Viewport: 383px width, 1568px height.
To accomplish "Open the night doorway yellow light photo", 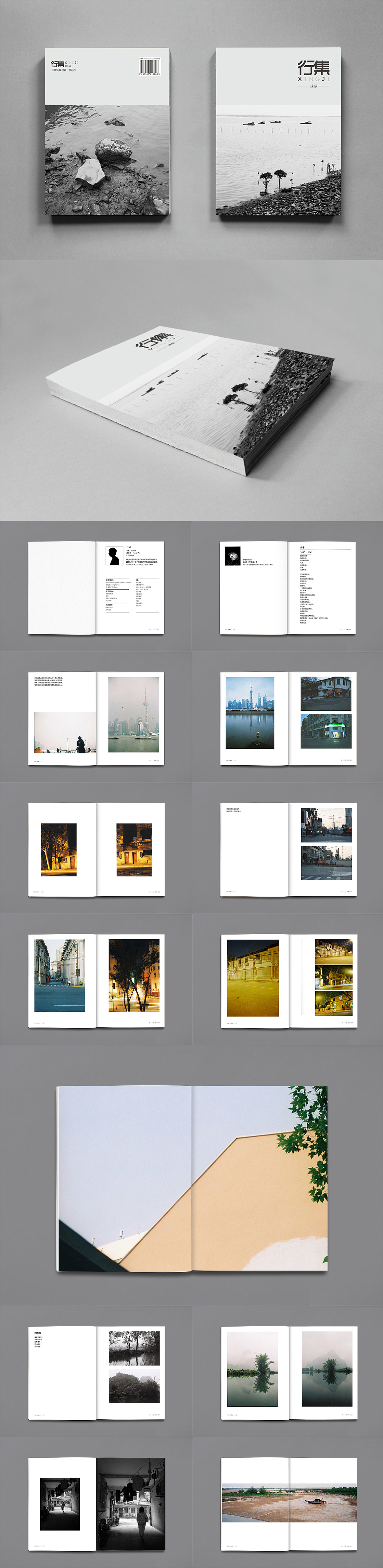I will [134, 850].
